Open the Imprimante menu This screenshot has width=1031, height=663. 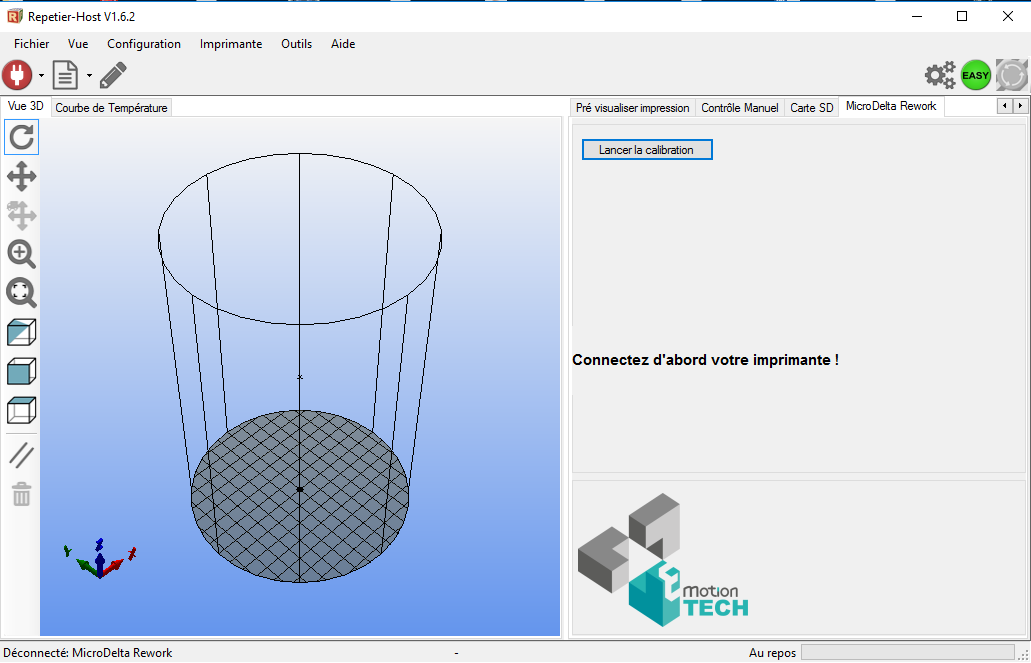pyautogui.click(x=231, y=44)
